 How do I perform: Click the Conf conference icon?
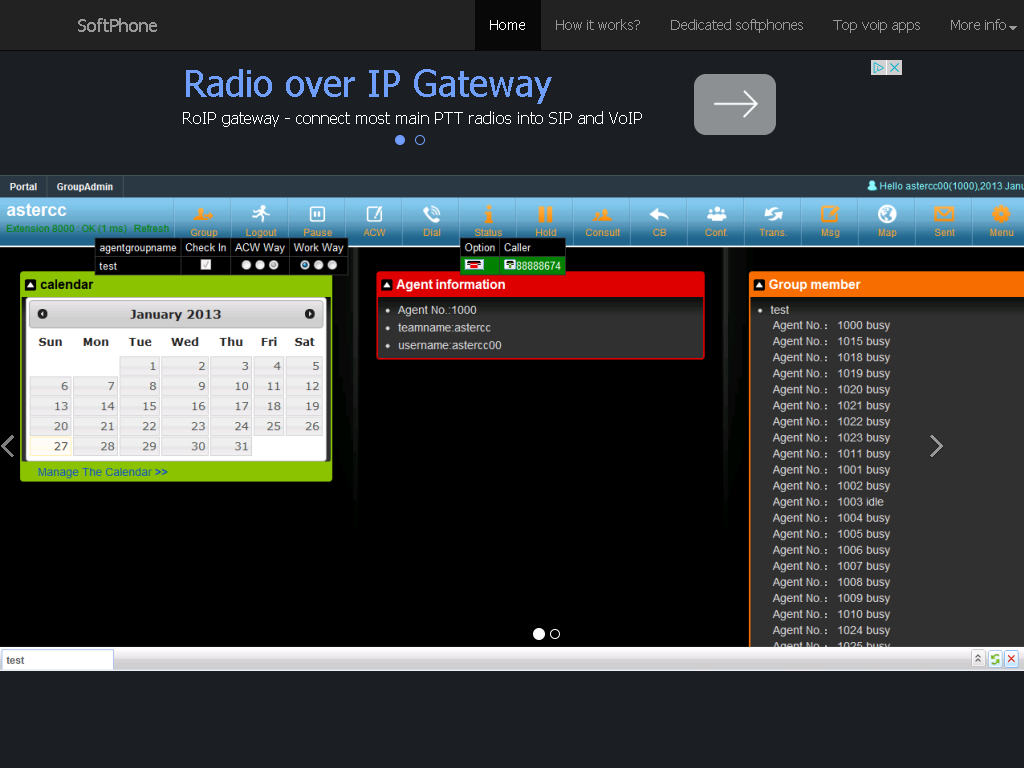point(716,215)
